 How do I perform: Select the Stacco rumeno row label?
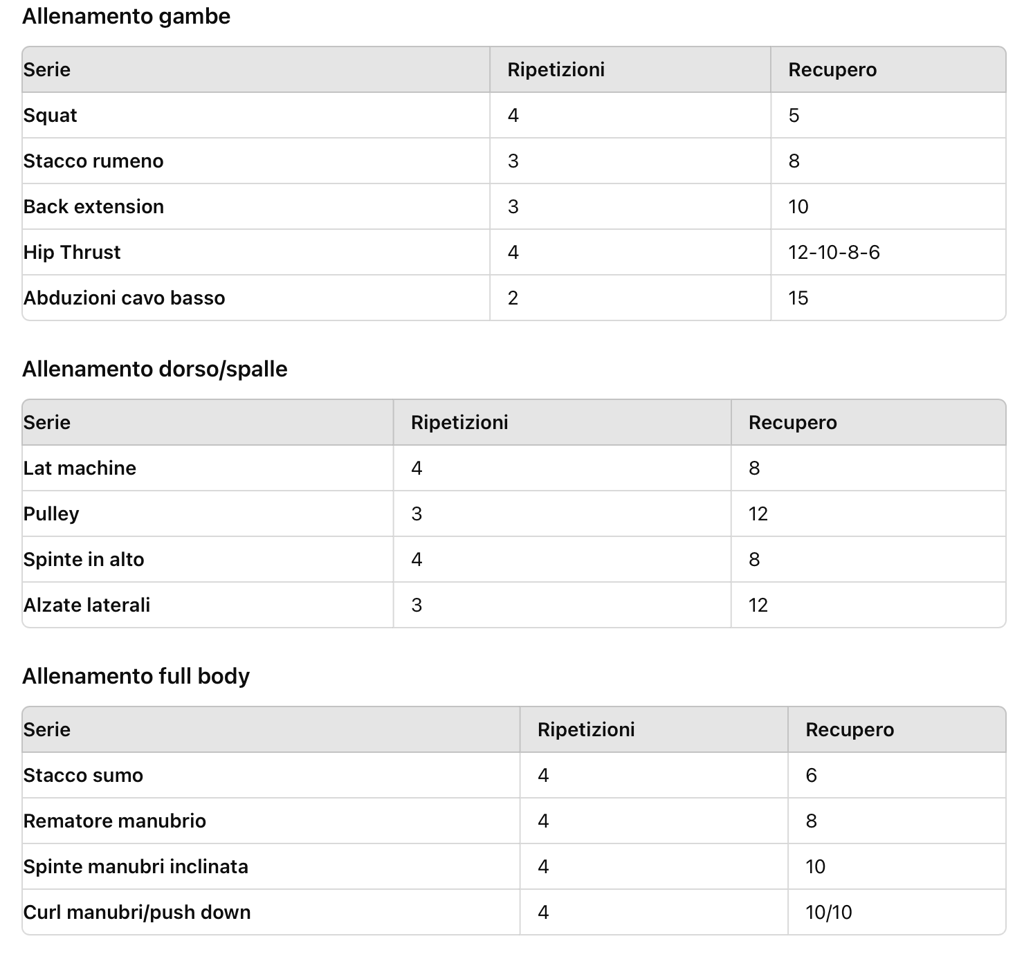click(x=93, y=161)
